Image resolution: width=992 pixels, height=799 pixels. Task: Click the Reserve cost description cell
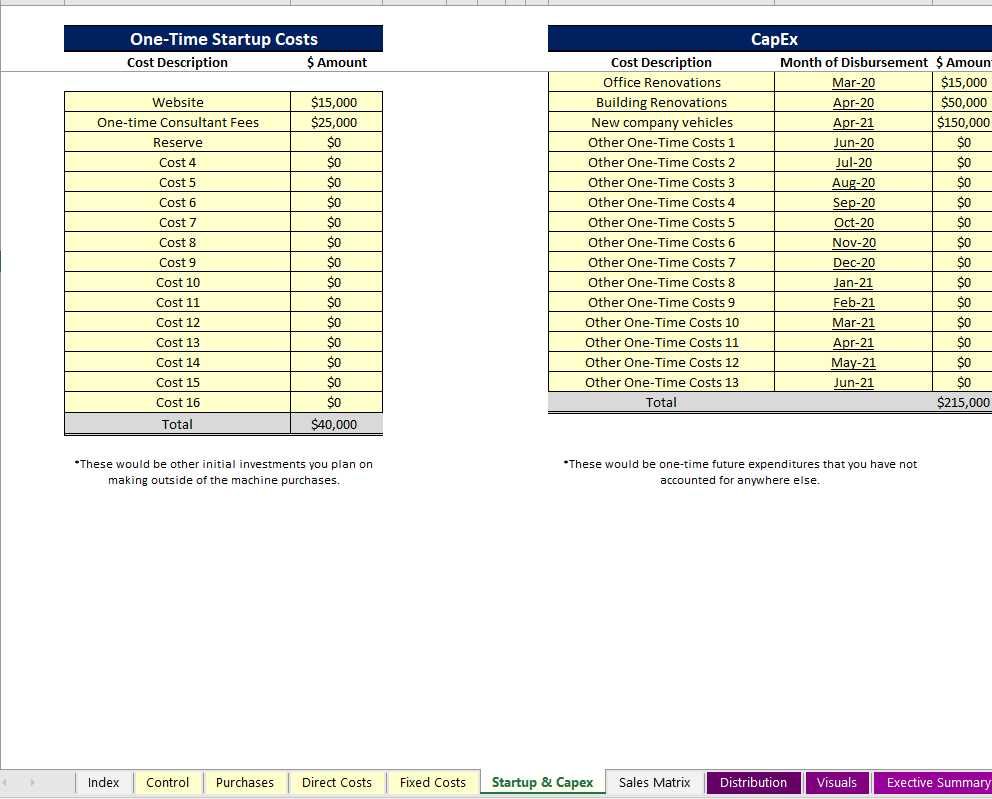click(x=178, y=142)
